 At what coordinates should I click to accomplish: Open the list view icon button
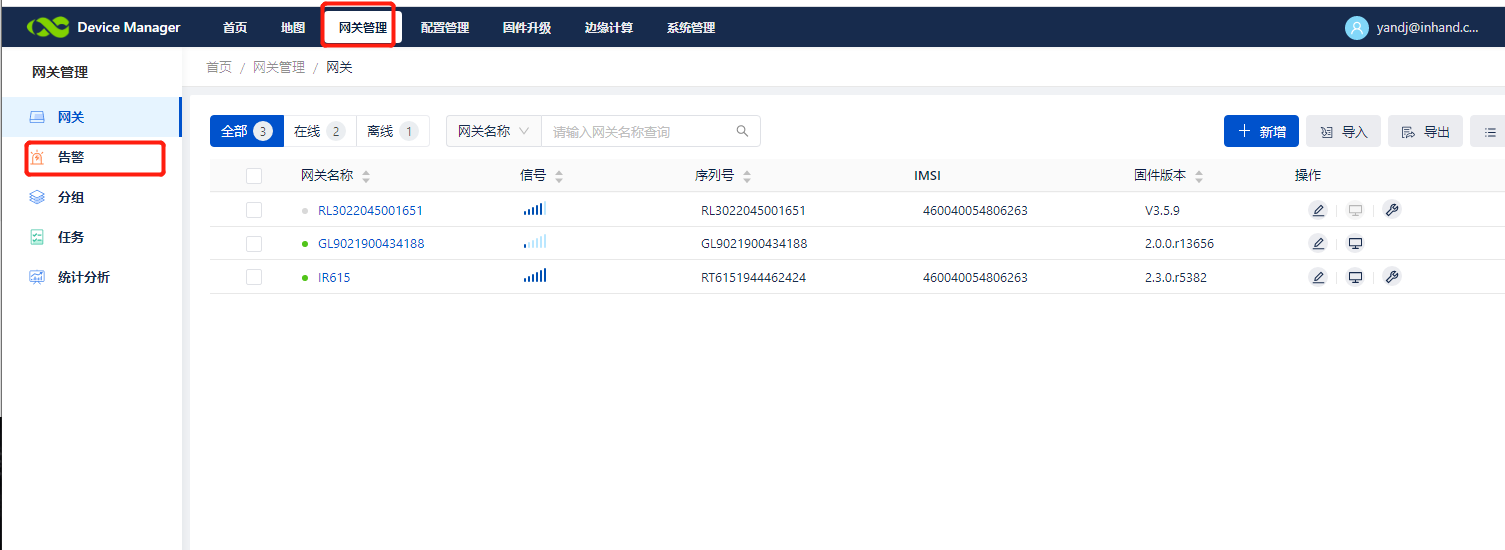(1490, 132)
